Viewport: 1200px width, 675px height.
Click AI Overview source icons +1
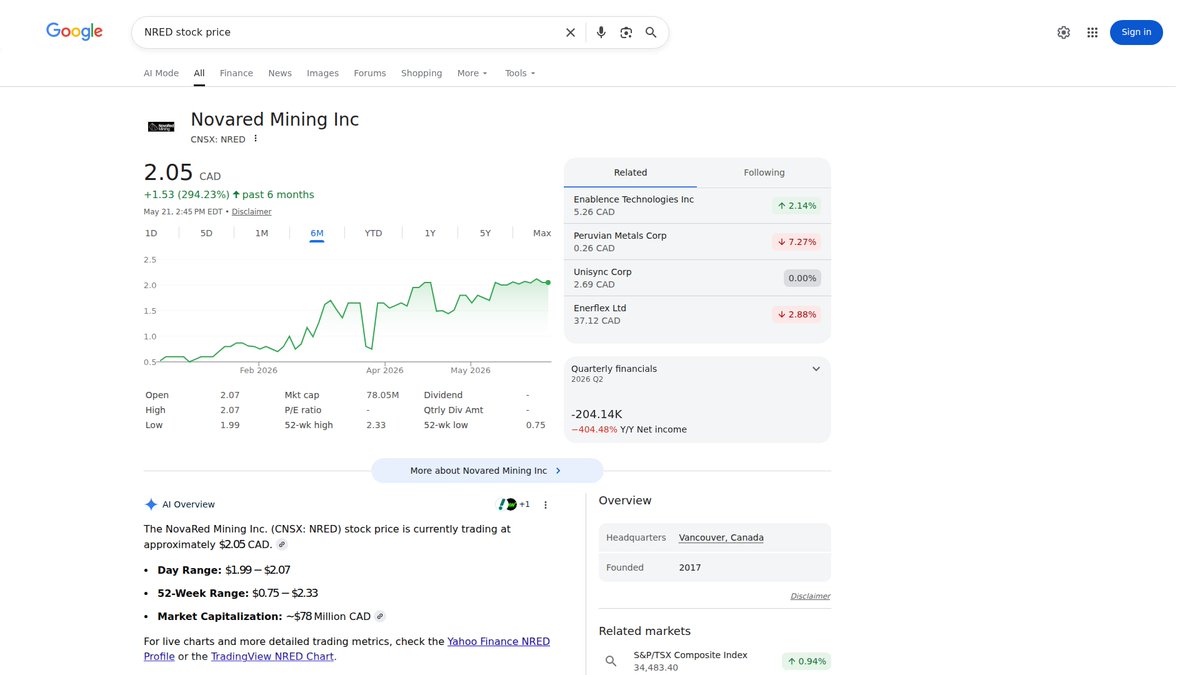(514, 505)
